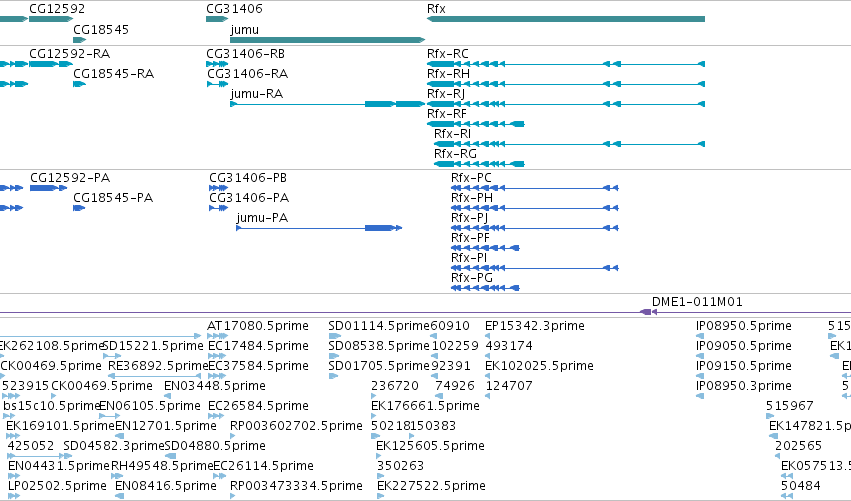Click the jumu-RA transcript label

click(x=257, y=94)
